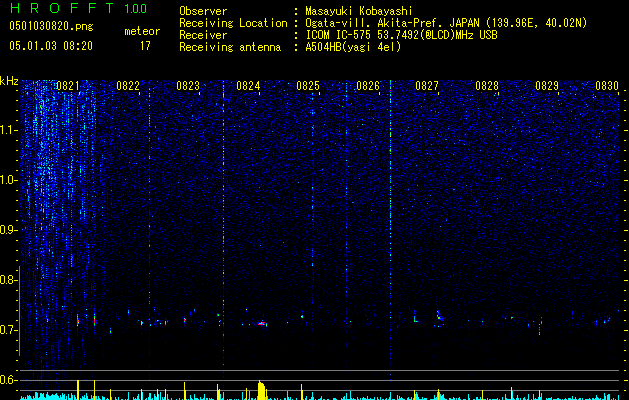The image size is (629, 400).
Task: Click the 0.7 kHz axis label
Action: tap(7, 330)
